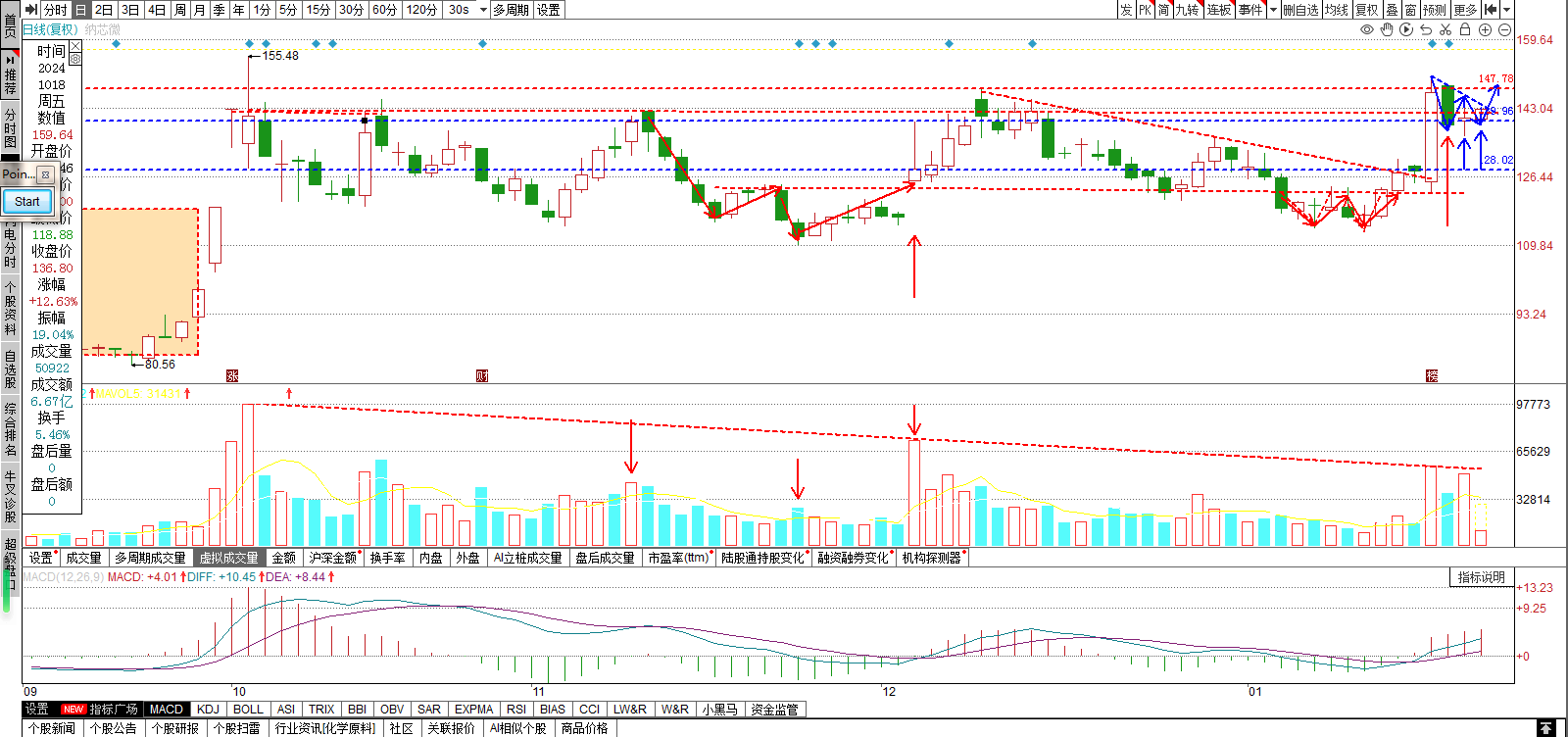Switch to 分时 intraday chart
1568x737 pixels.
(56, 9)
